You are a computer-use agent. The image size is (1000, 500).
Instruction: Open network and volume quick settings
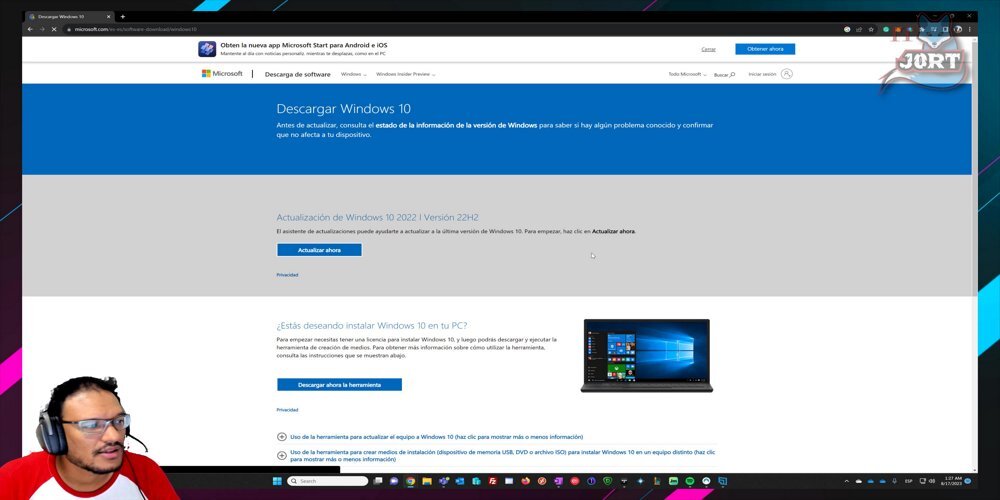(928, 481)
